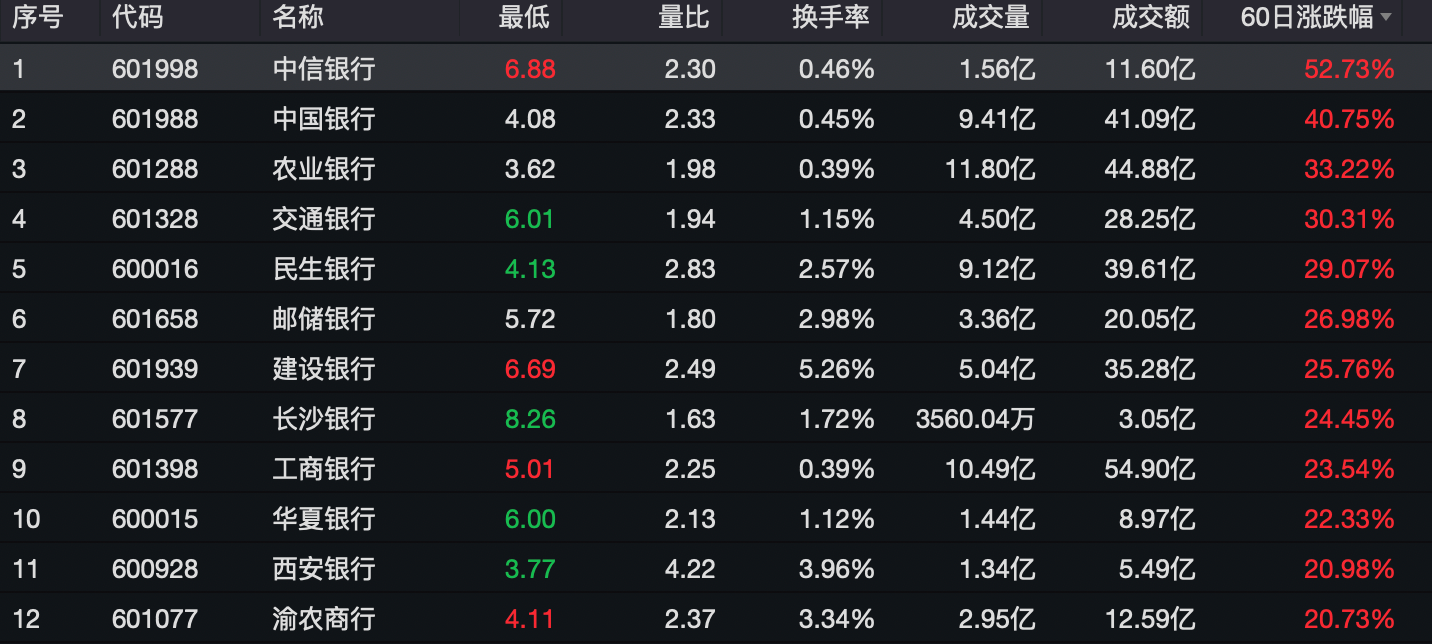Select stock 西安银行
Viewport: 1432px width, 644px height.
click(x=324, y=568)
